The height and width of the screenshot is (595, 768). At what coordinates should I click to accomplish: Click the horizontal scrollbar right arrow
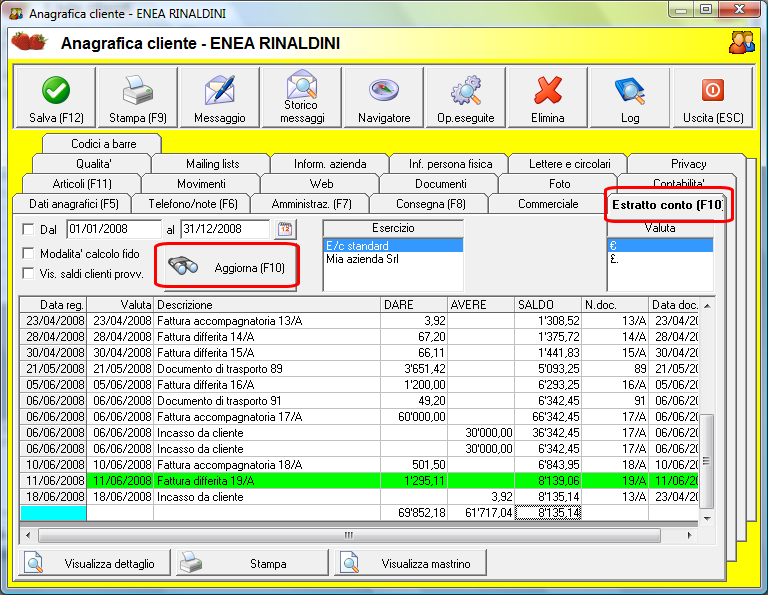[690, 535]
